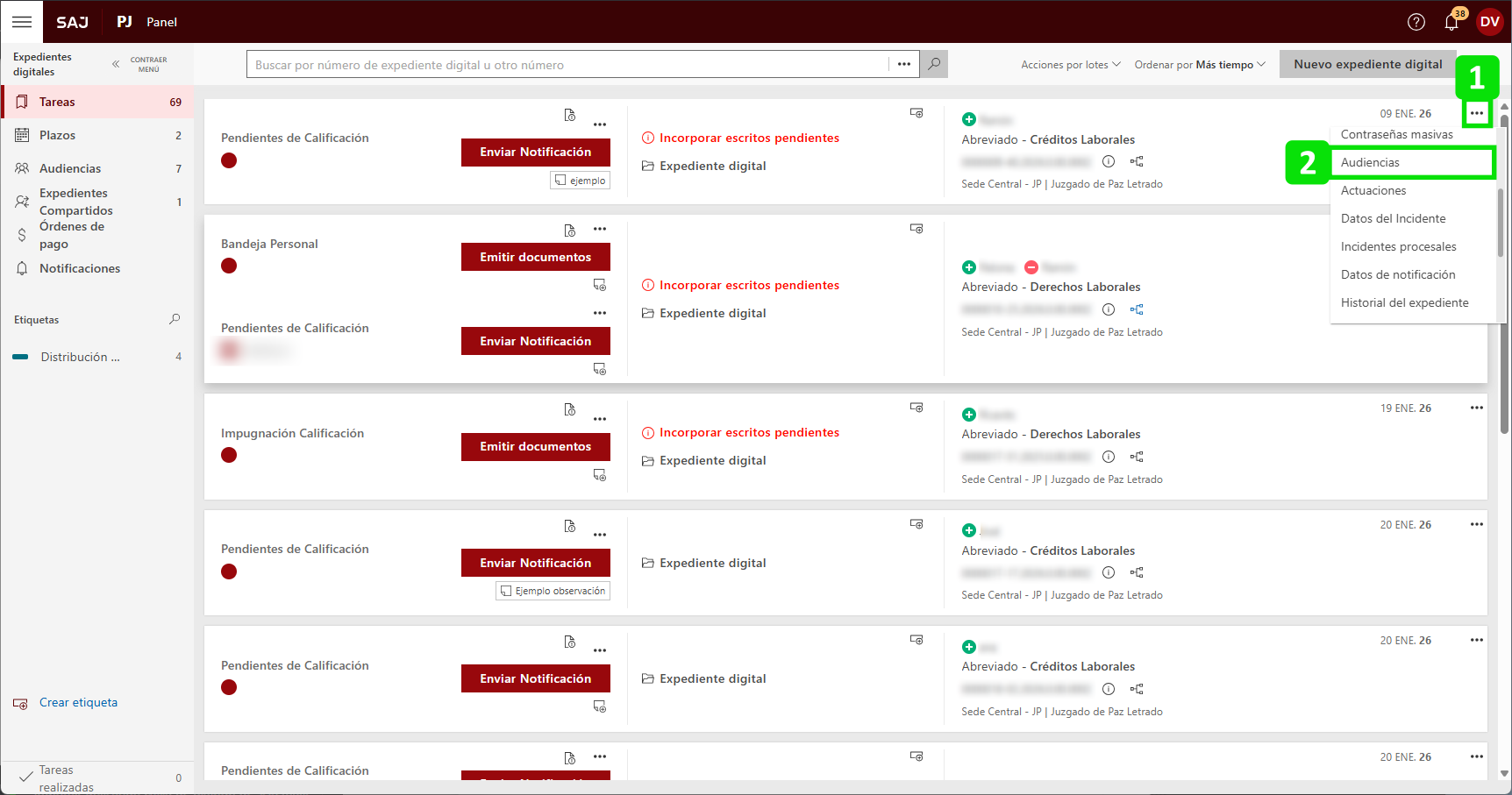Select the Distribución label filter

click(x=80, y=357)
